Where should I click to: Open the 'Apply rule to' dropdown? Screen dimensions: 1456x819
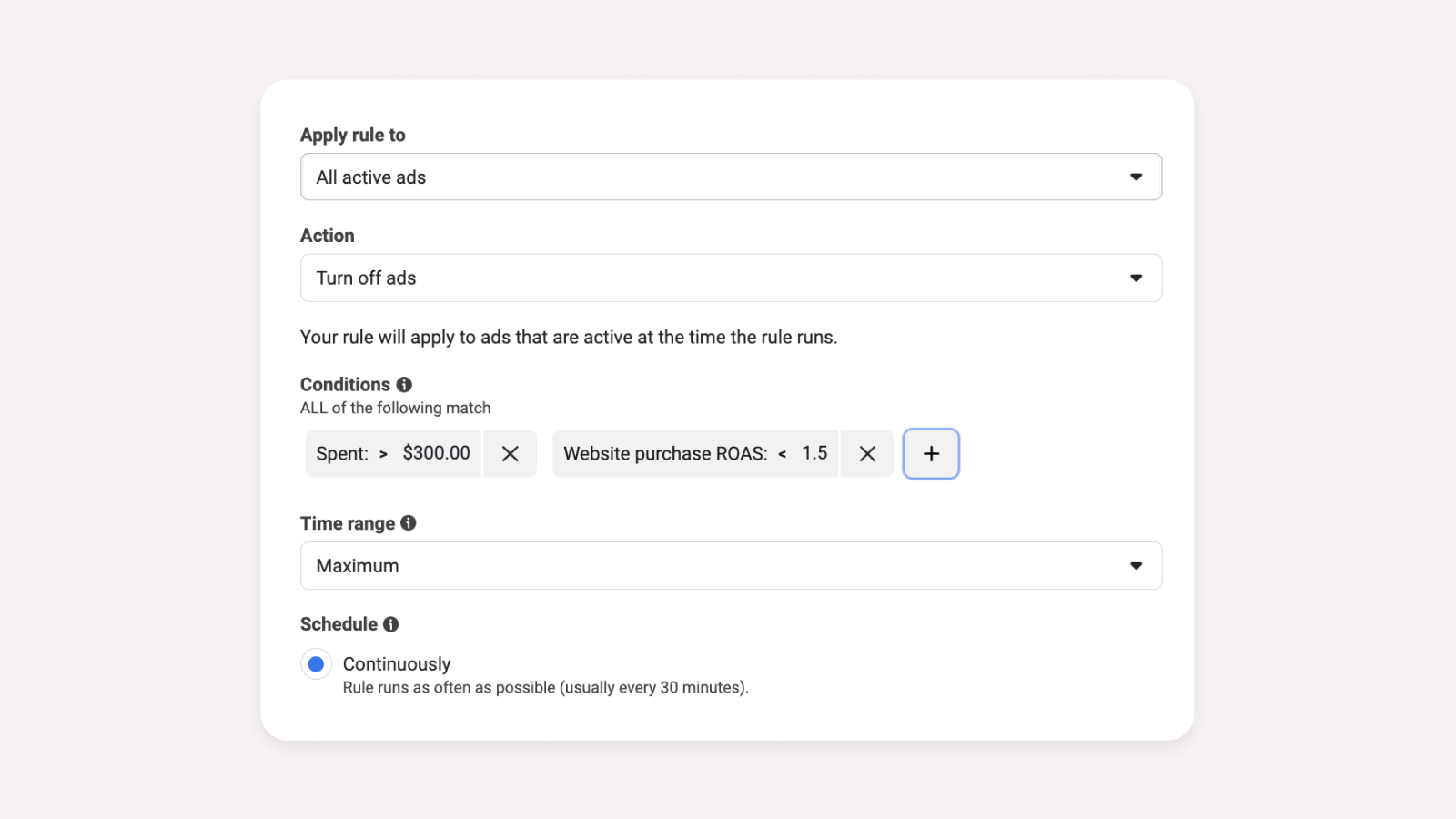[731, 177]
